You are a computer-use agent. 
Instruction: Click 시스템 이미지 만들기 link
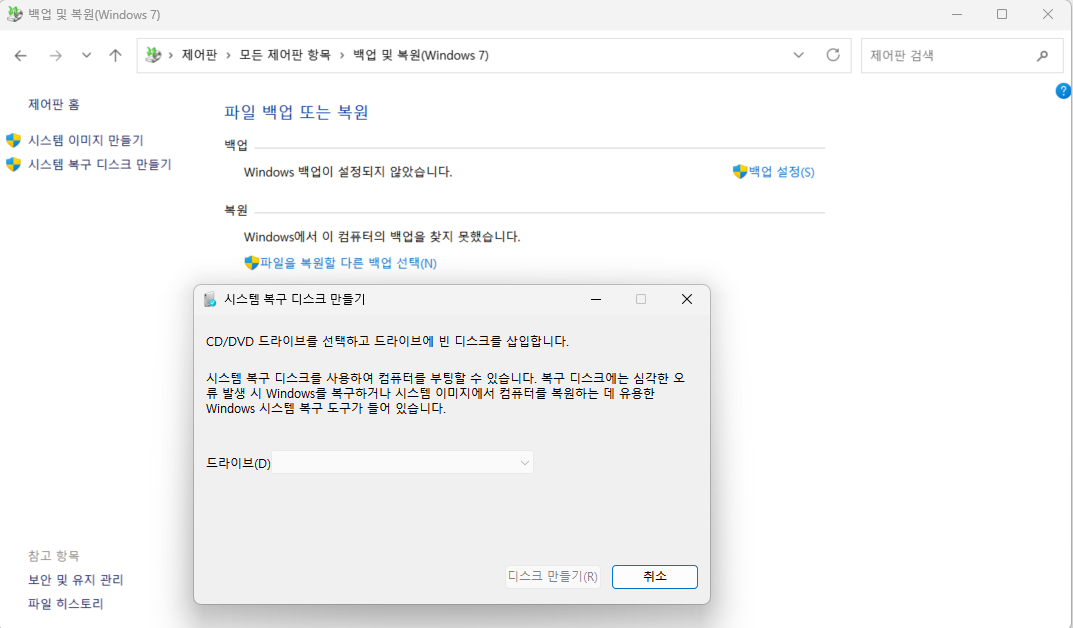(x=86, y=140)
